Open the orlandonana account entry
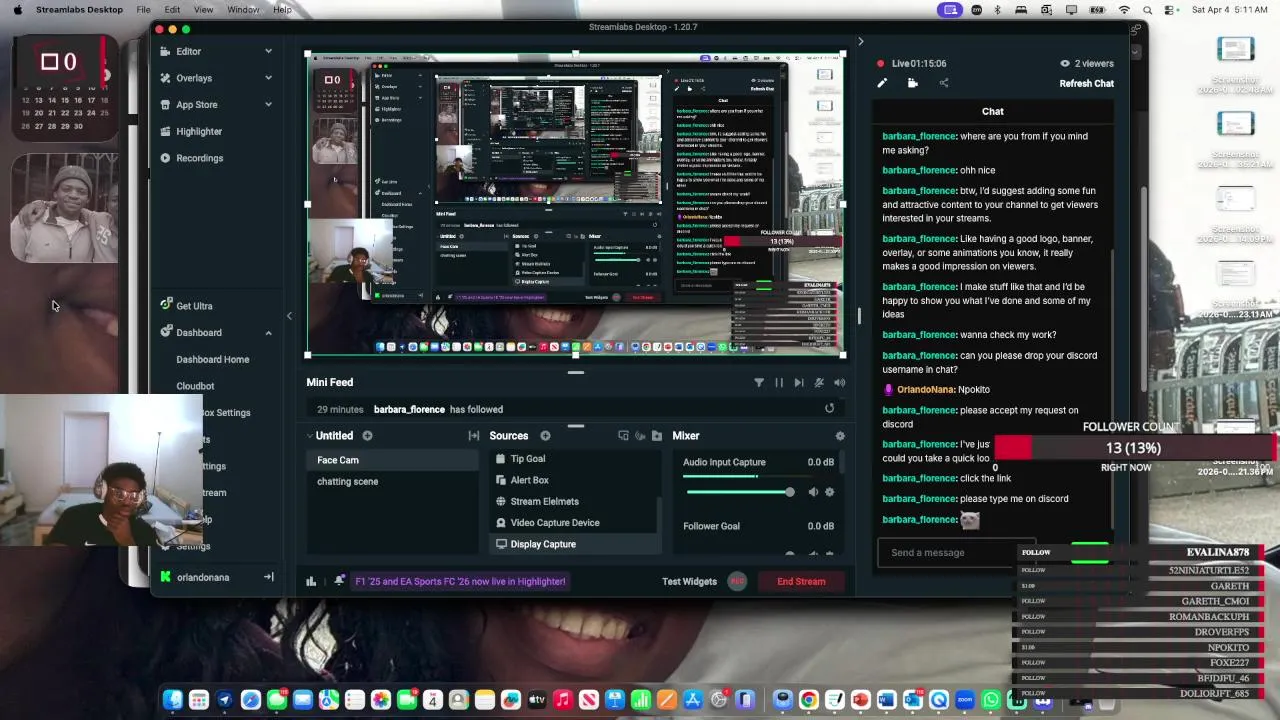This screenshot has width=1280, height=720. point(203,577)
